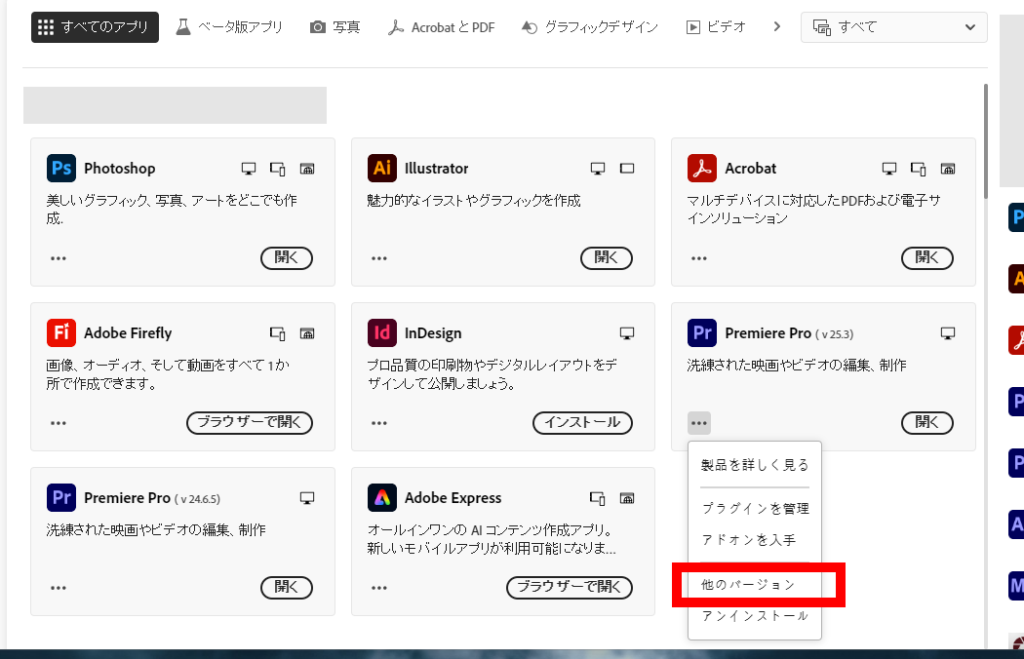Click the Photoshop Ps app icon
1024x659 pixels.
pyautogui.click(x=61, y=169)
